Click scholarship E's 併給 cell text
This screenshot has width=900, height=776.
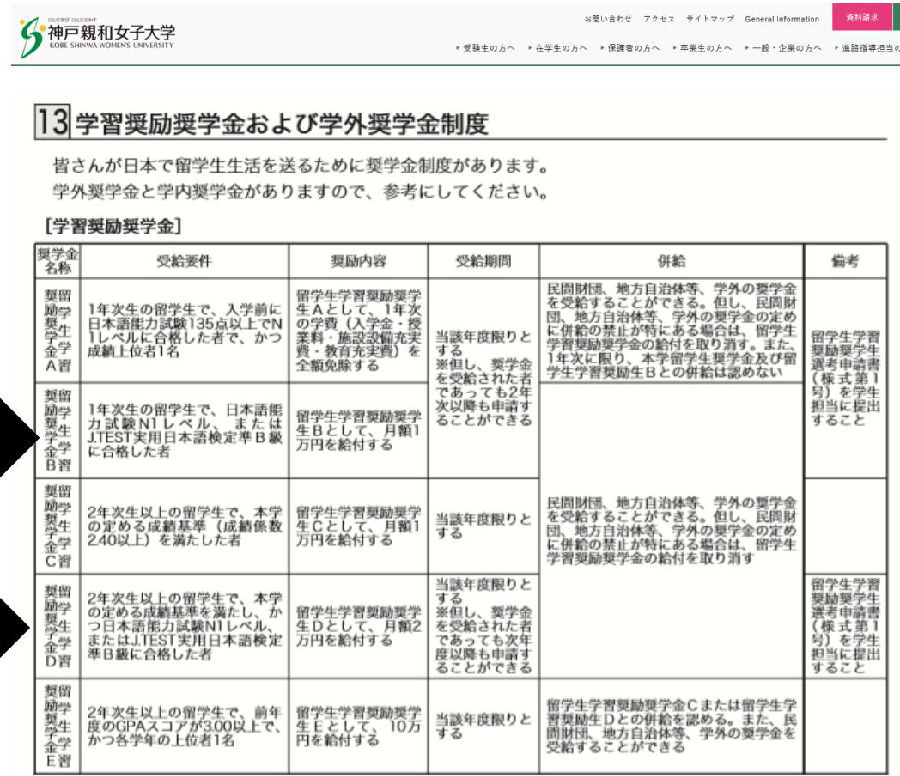point(672,726)
